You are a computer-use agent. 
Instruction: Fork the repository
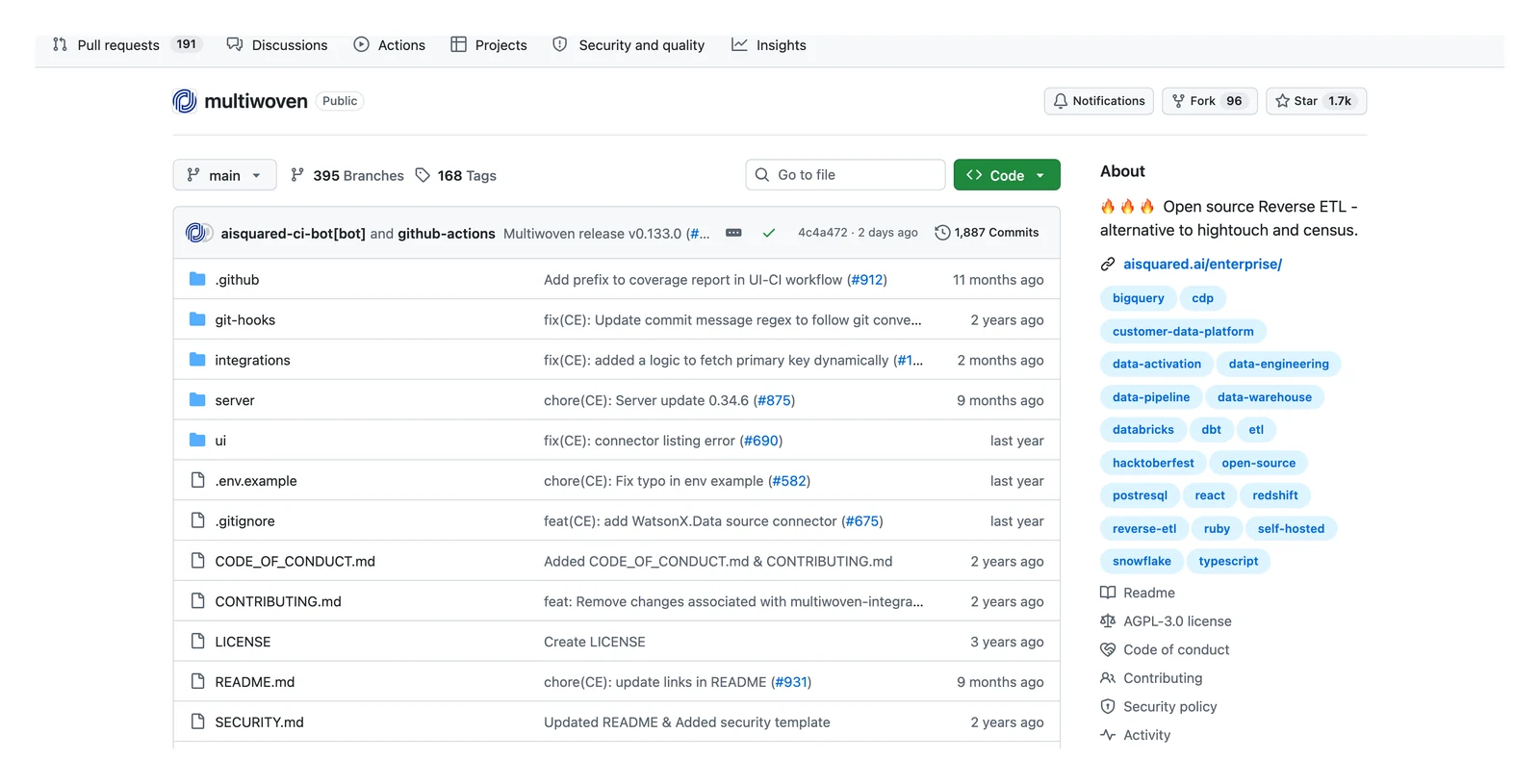[1209, 101]
